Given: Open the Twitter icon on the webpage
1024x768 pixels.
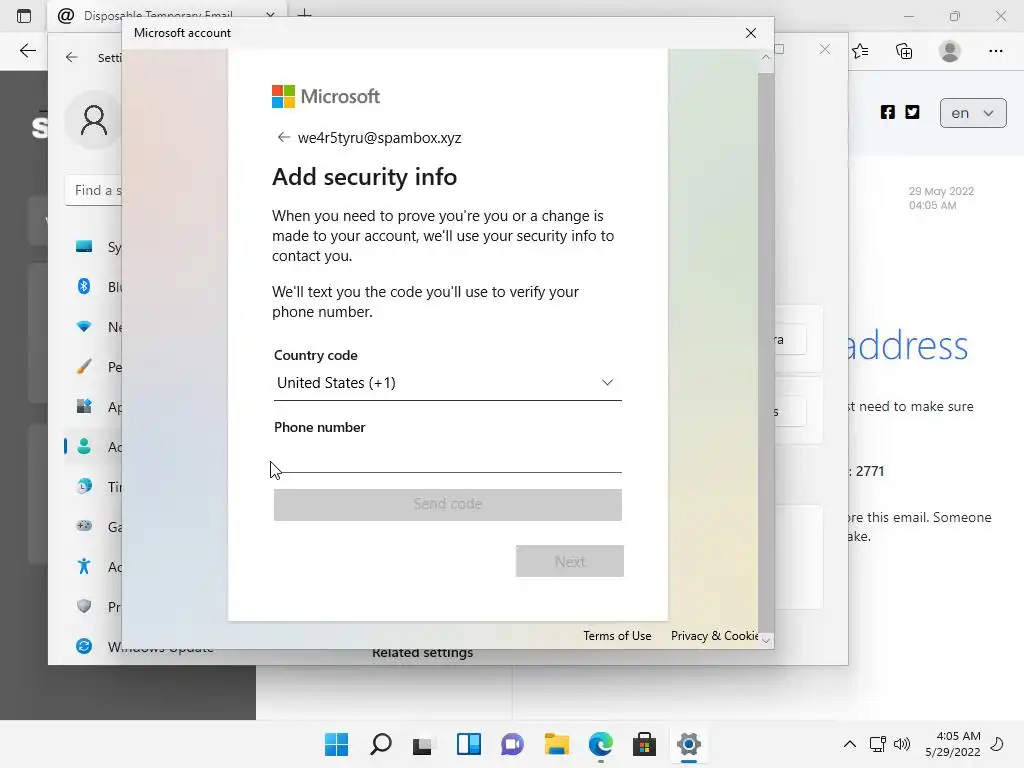Looking at the screenshot, I should [x=912, y=112].
